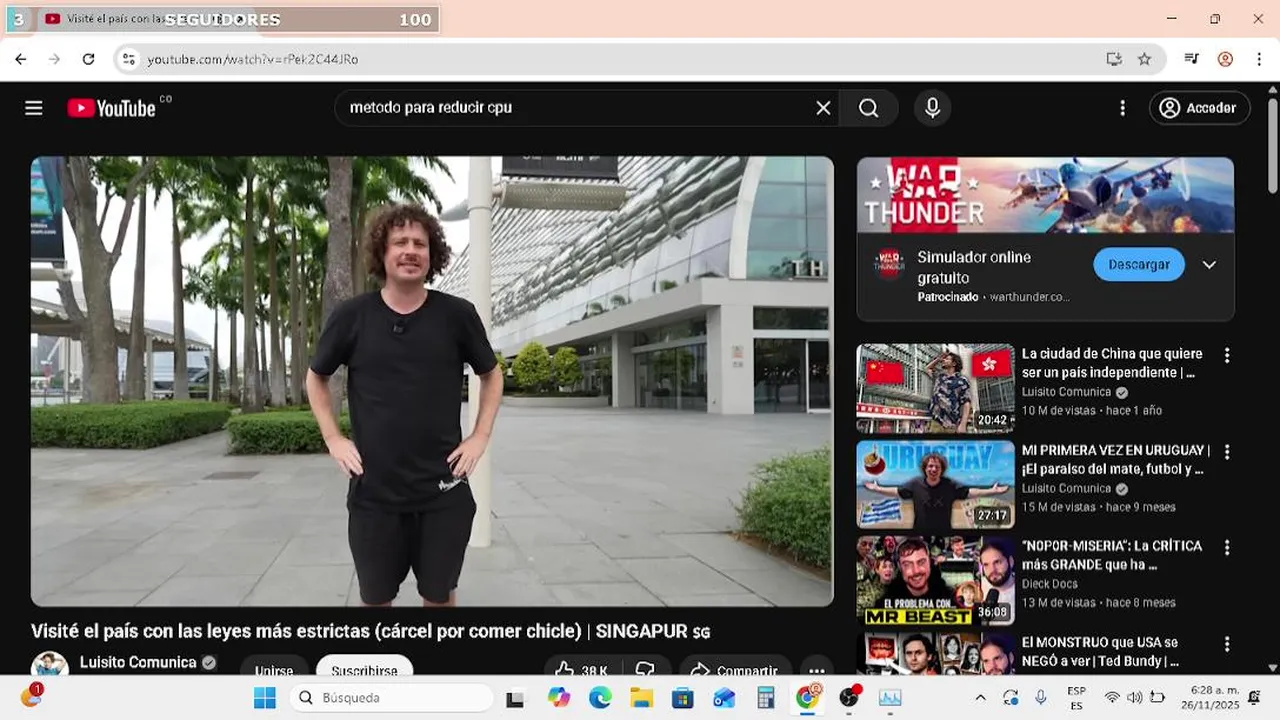This screenshot has height=720, width=1280.
Task: Clear the search text with the X icon
Action: point(823,108)
